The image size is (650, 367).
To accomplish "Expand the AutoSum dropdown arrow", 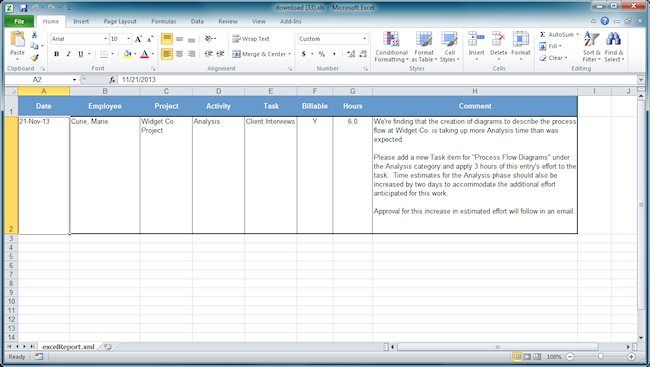I will point(577,34).
